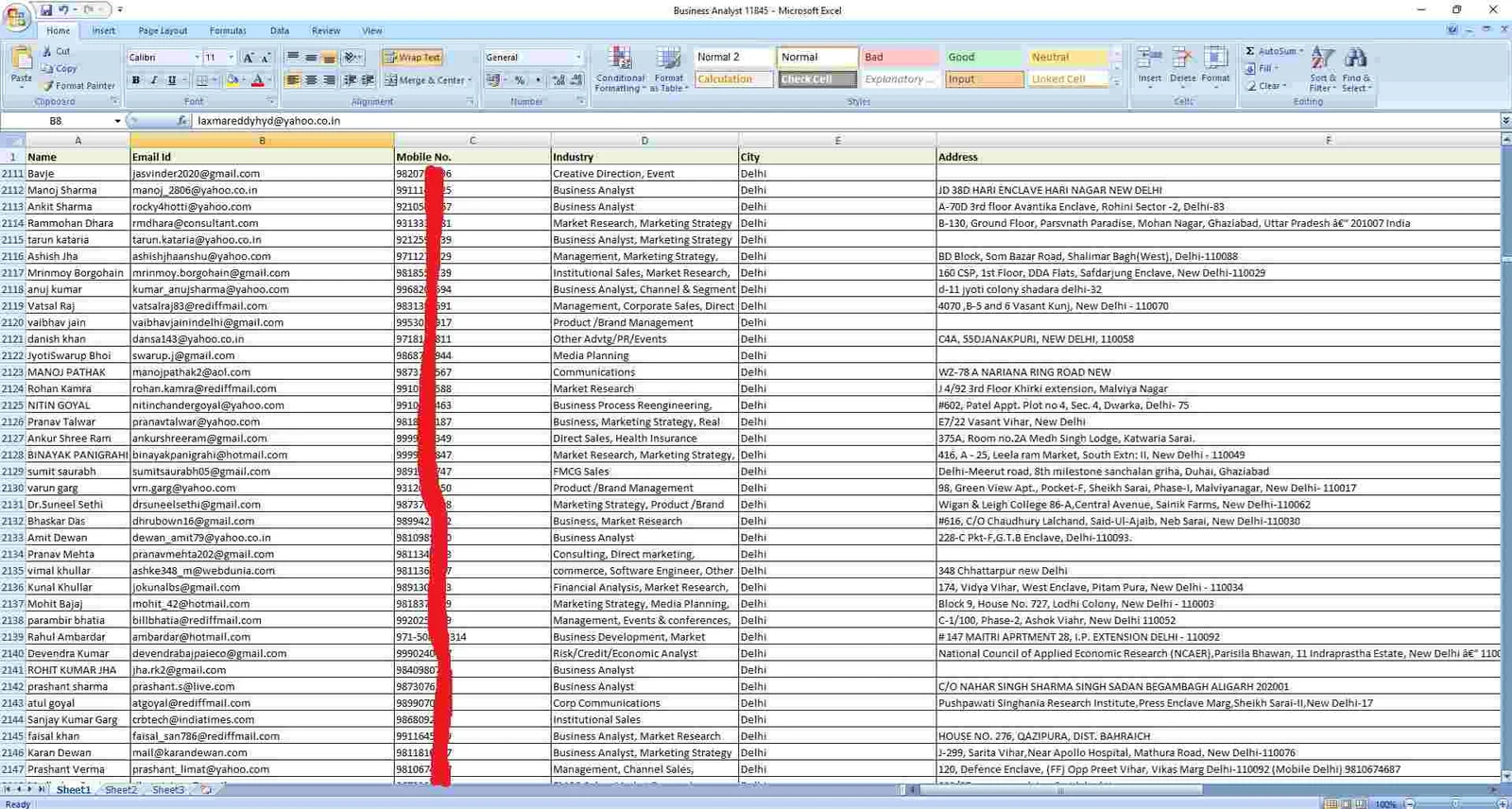This screenshot has height=809, width=1512.
Task: Copy the selected cell
Action: pyautogui.click(x=60, y=68)
